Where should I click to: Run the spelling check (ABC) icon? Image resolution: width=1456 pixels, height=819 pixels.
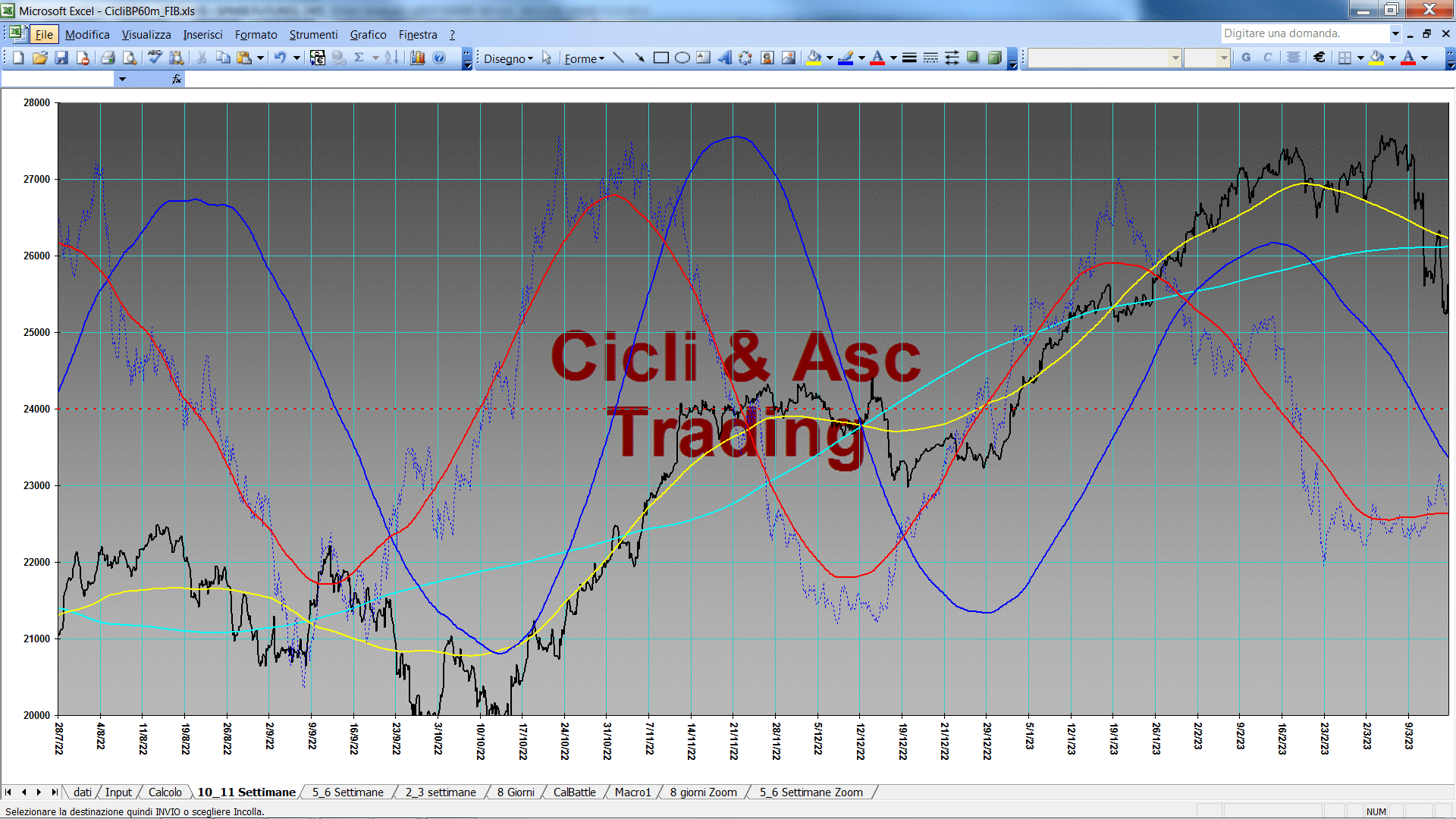[155, 58]
